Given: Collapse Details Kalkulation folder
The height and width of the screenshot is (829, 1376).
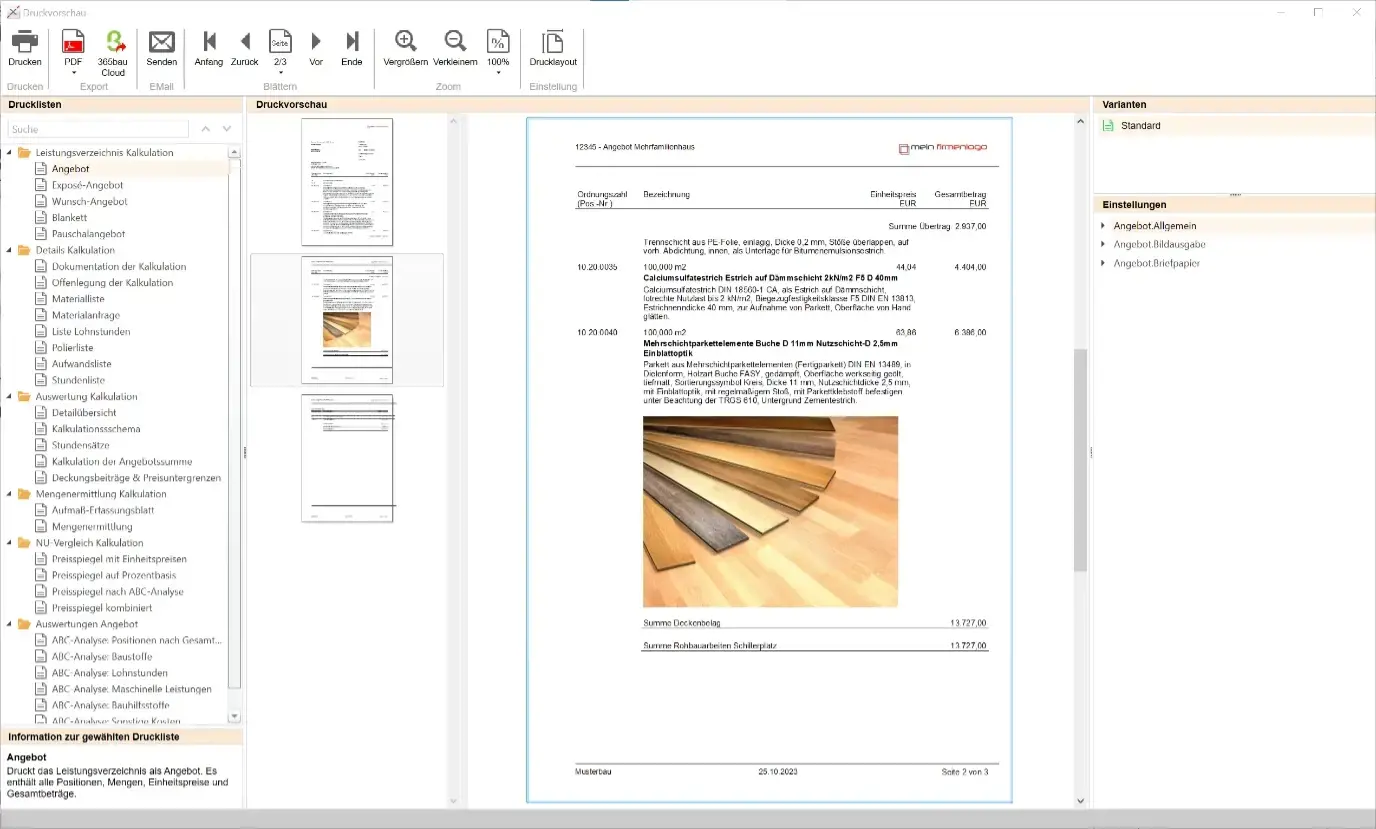Looking at the screenshot, I should 9,250.
